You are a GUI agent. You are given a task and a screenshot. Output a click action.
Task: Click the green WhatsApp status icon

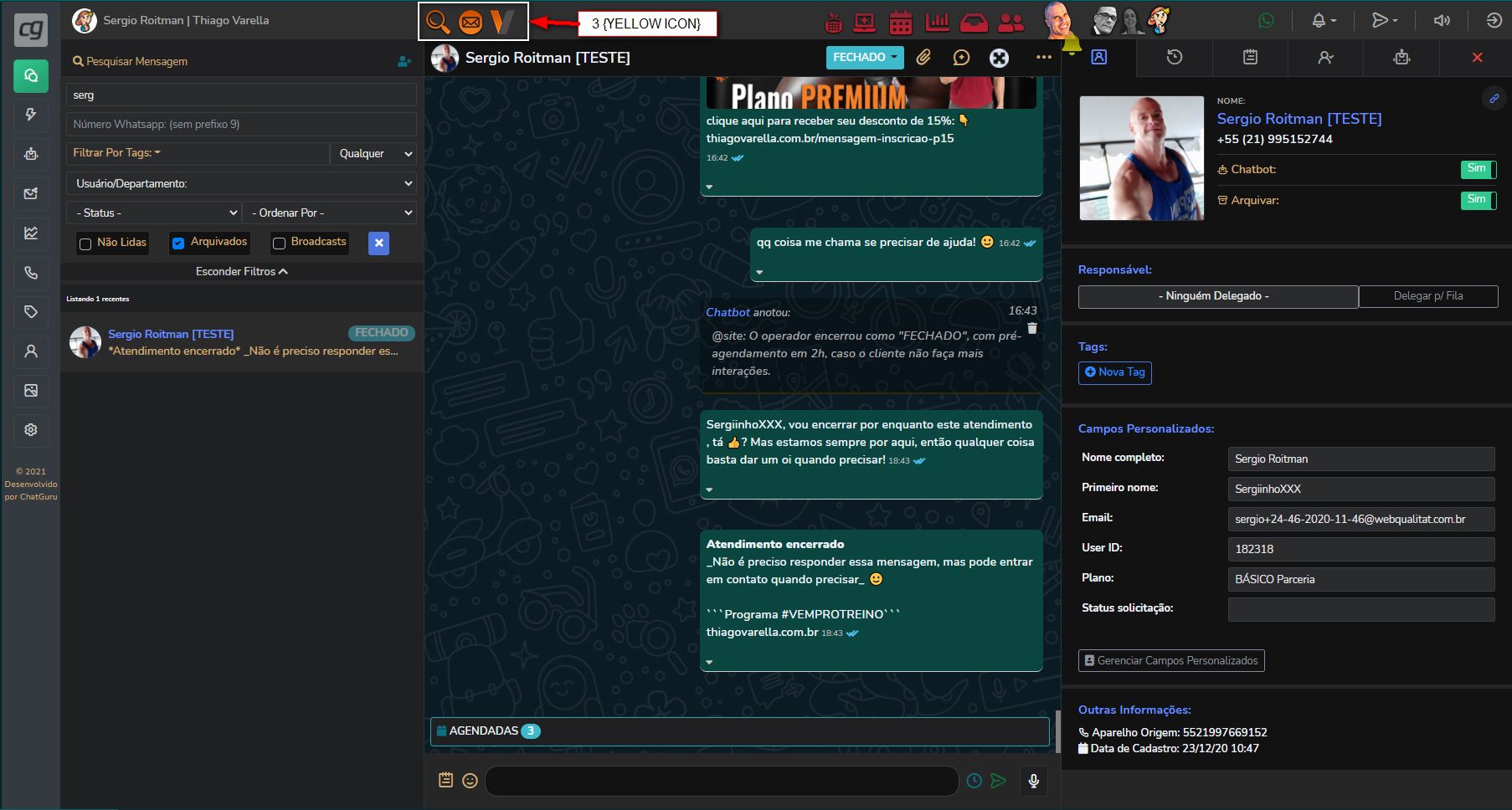coord(1266,21)
